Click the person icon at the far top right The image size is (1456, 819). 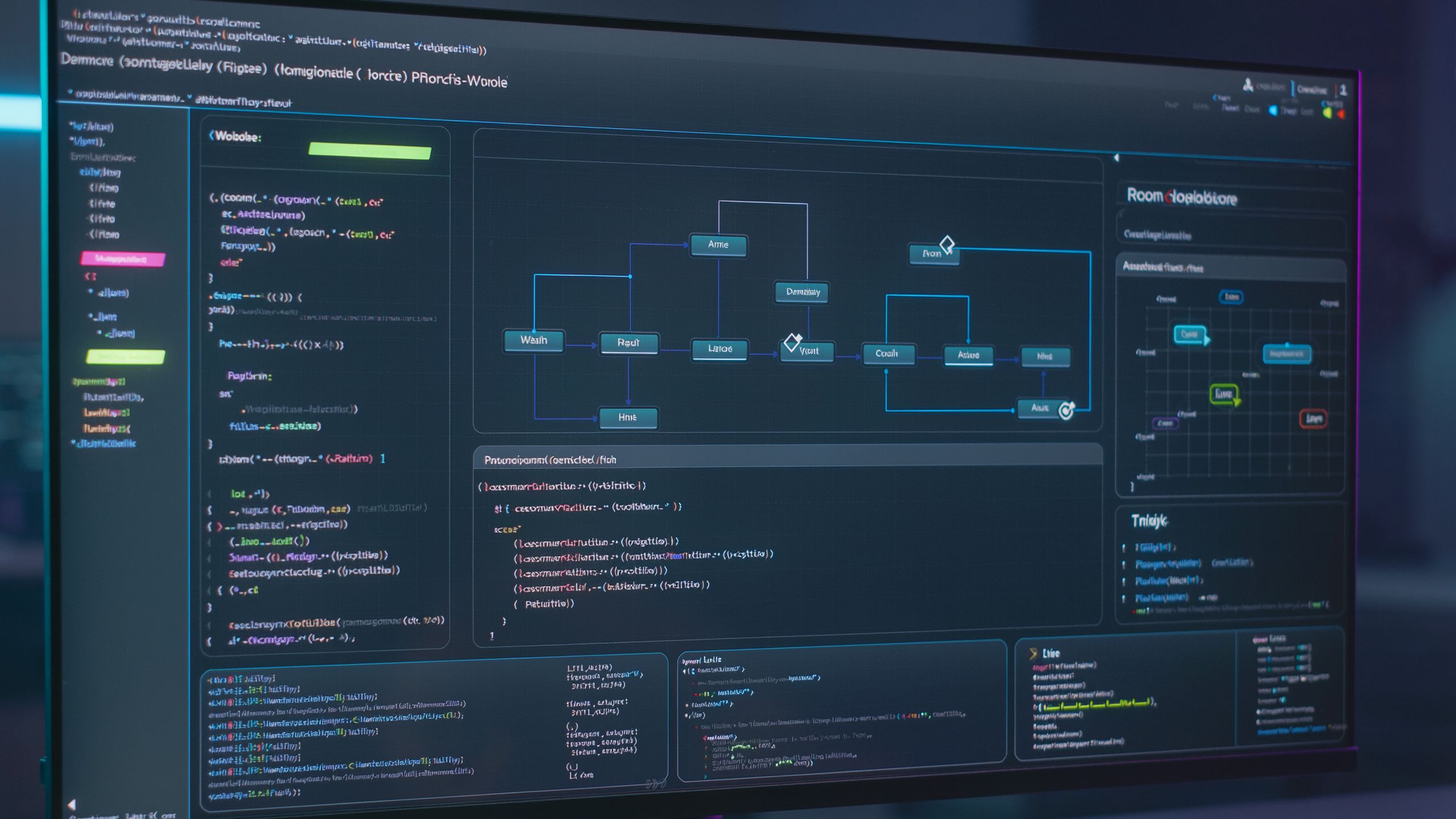coord(1343,89)
